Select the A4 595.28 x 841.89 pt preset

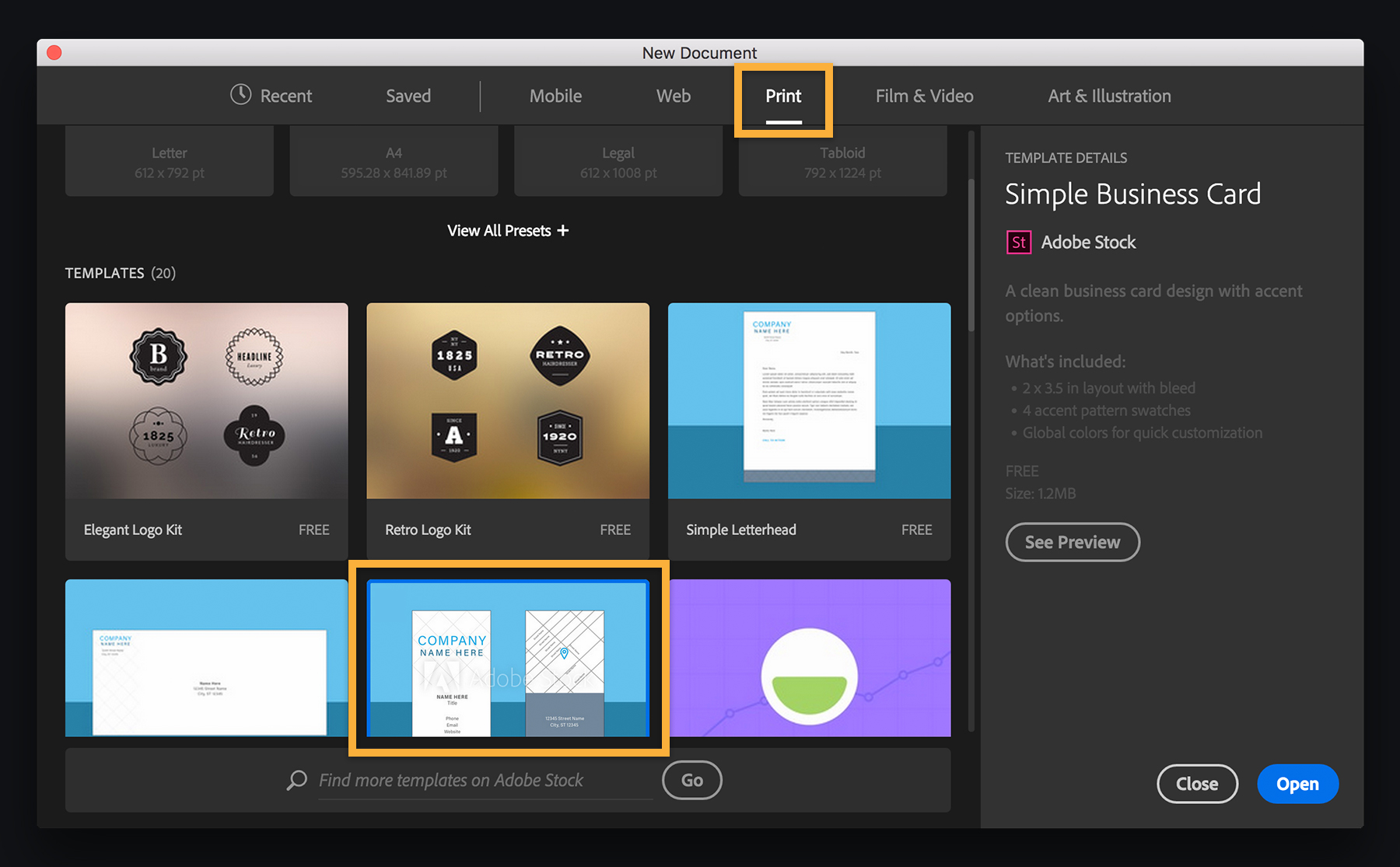(394, 161)
